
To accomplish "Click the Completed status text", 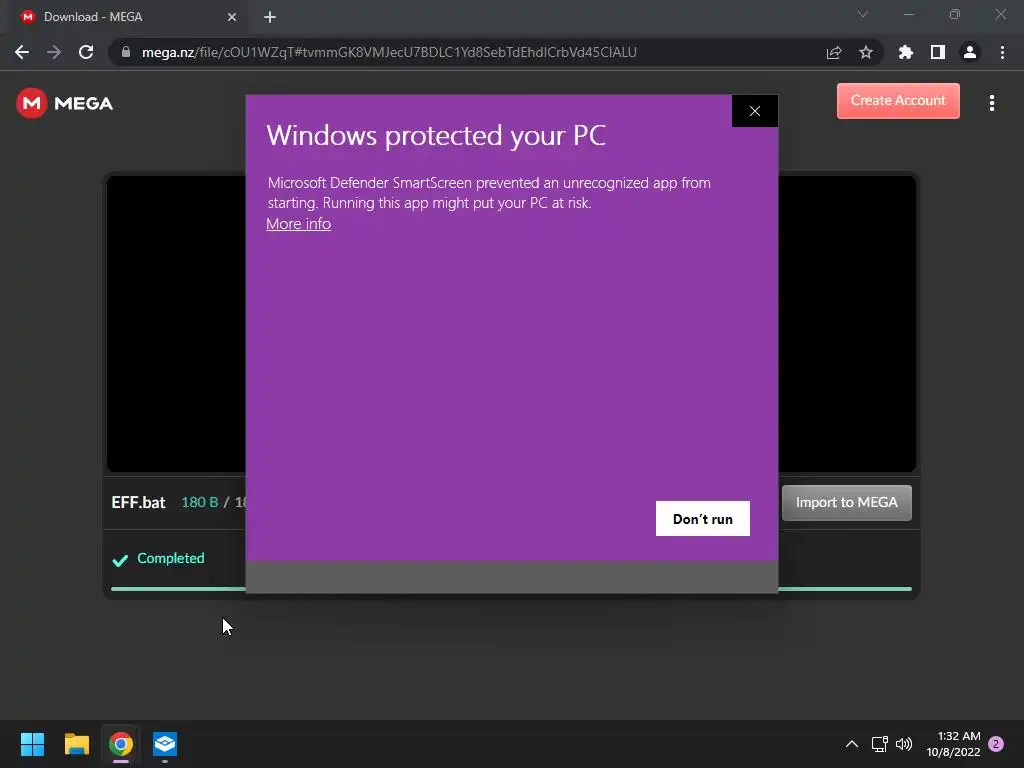I will click(x=170, y=558).
